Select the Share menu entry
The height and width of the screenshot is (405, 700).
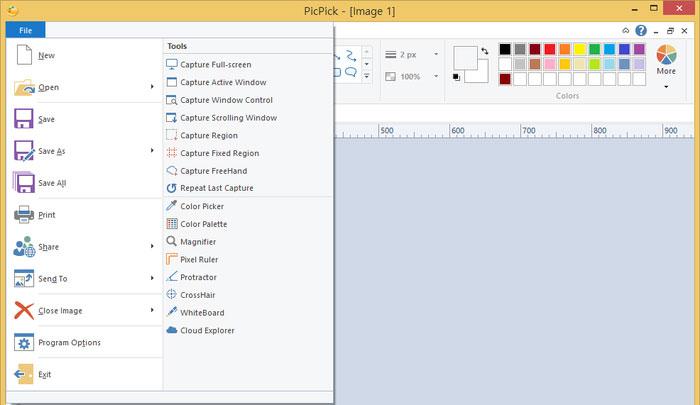[84, 246]
